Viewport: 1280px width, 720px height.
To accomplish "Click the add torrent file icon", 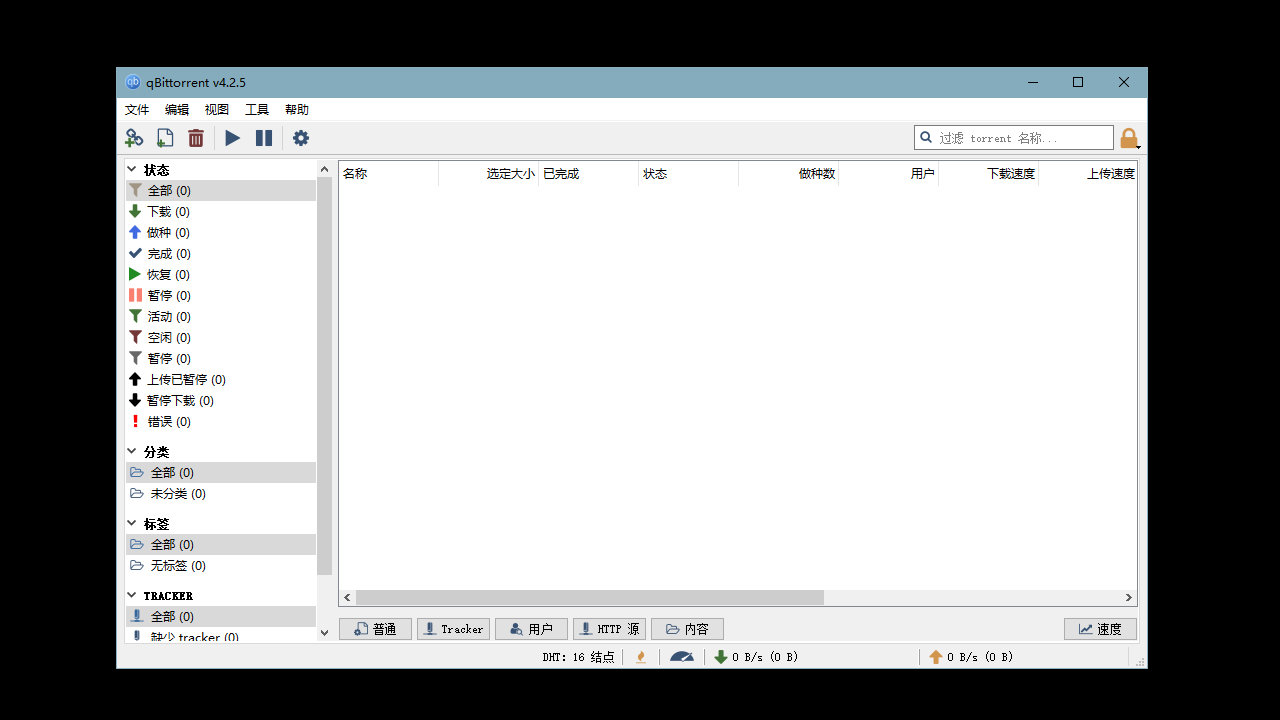I will (165, 138).
